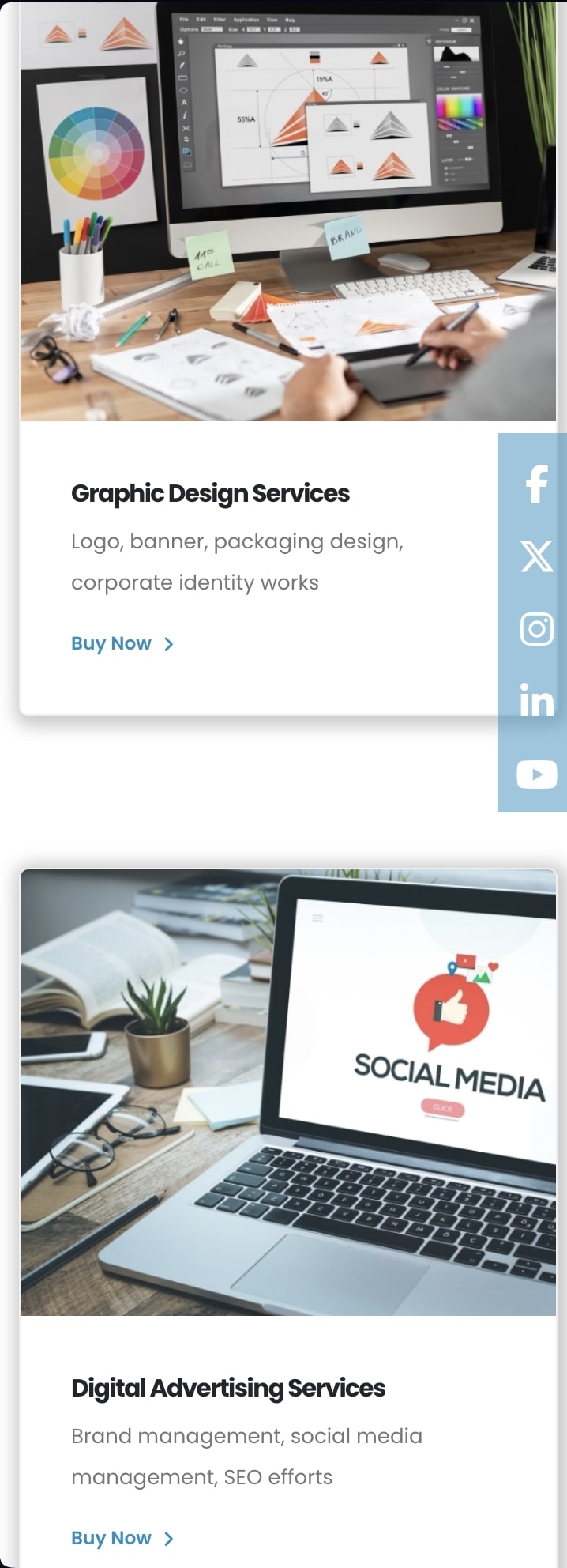Screen dimensions: 567x1568
Task: Open the X (Twitter) profile icon
Action: click(537, 556)
